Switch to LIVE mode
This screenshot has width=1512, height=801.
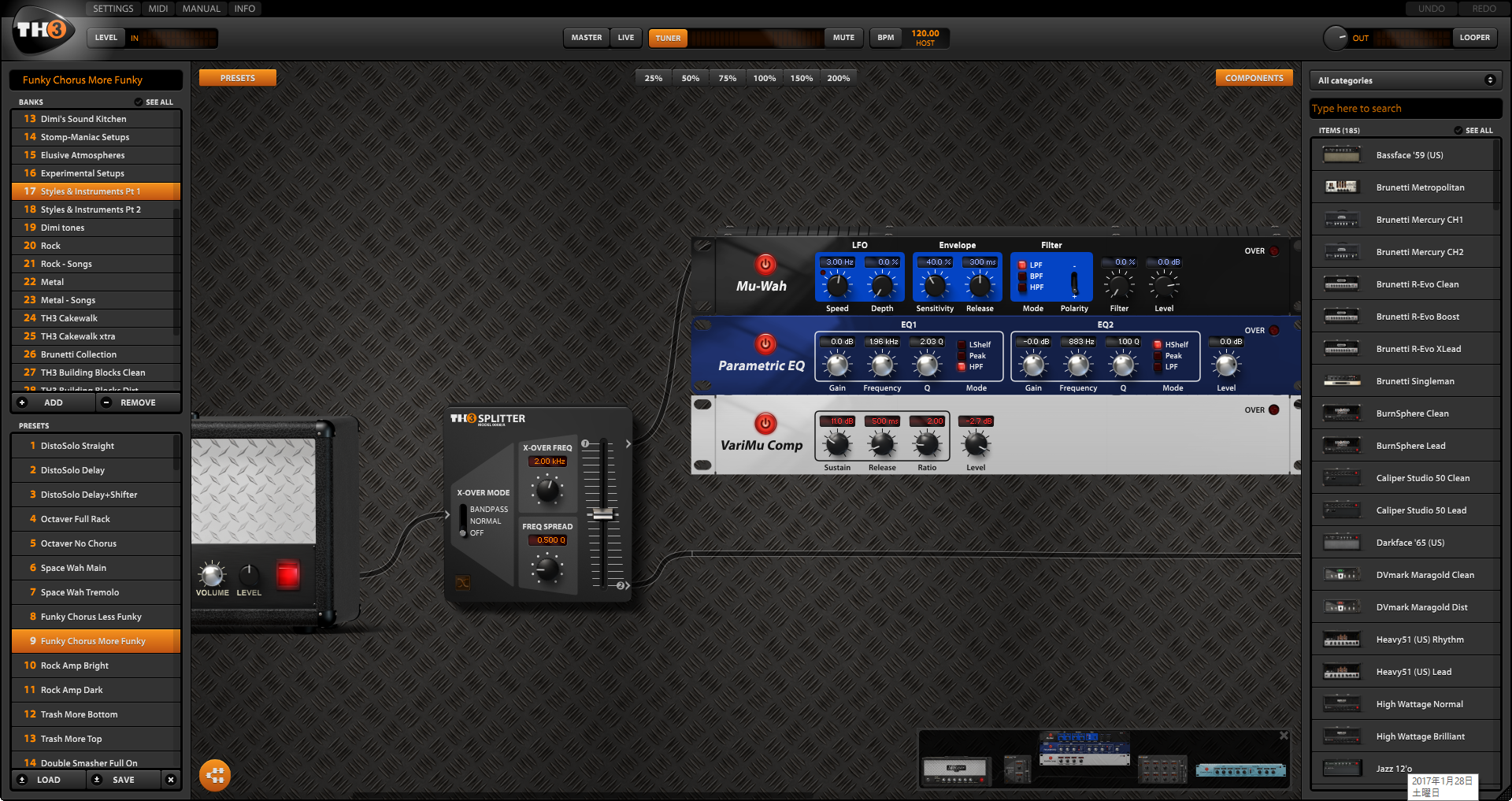click(x=626, y=38)
